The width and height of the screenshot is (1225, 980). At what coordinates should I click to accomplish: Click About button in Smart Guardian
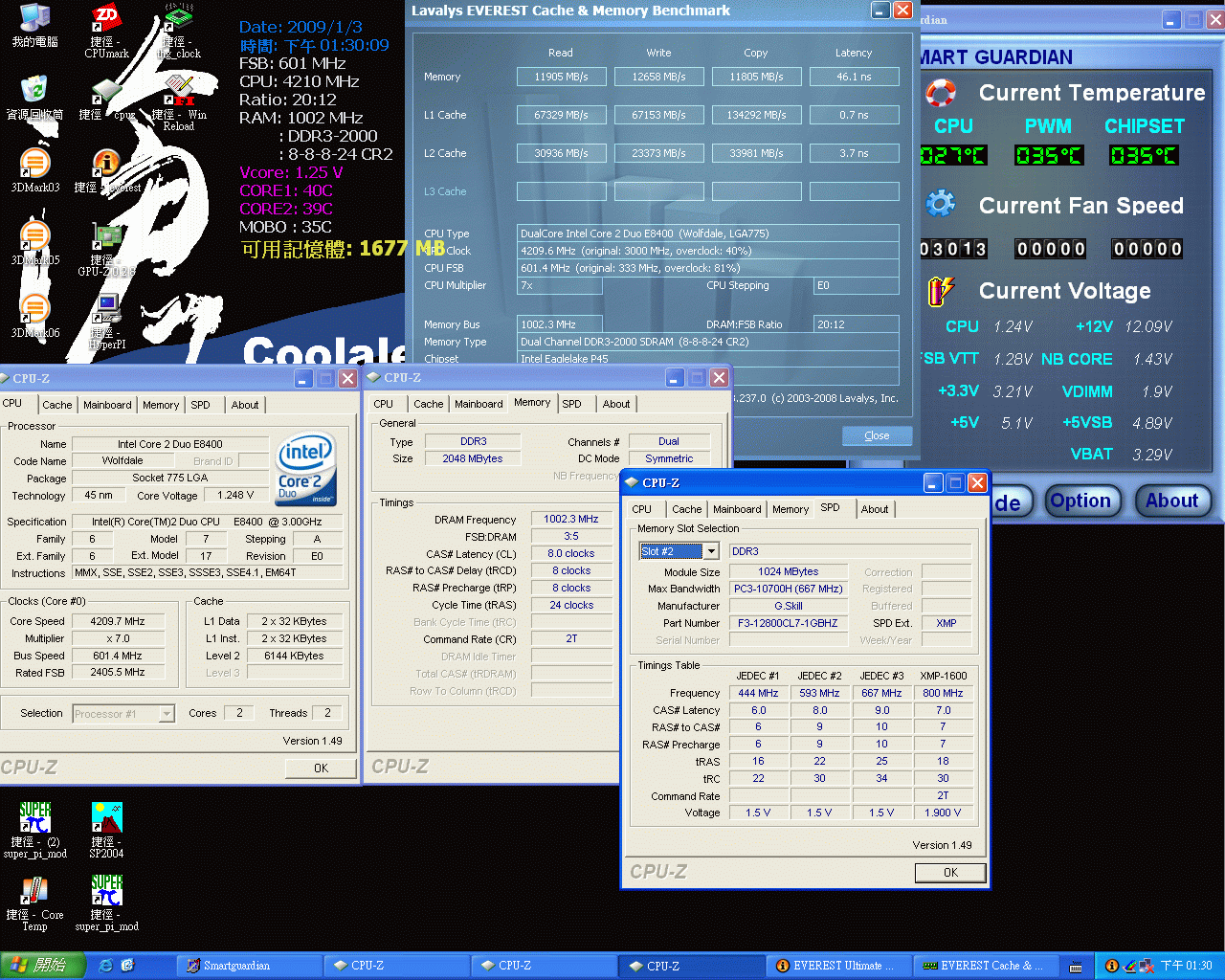point(1172,501)
